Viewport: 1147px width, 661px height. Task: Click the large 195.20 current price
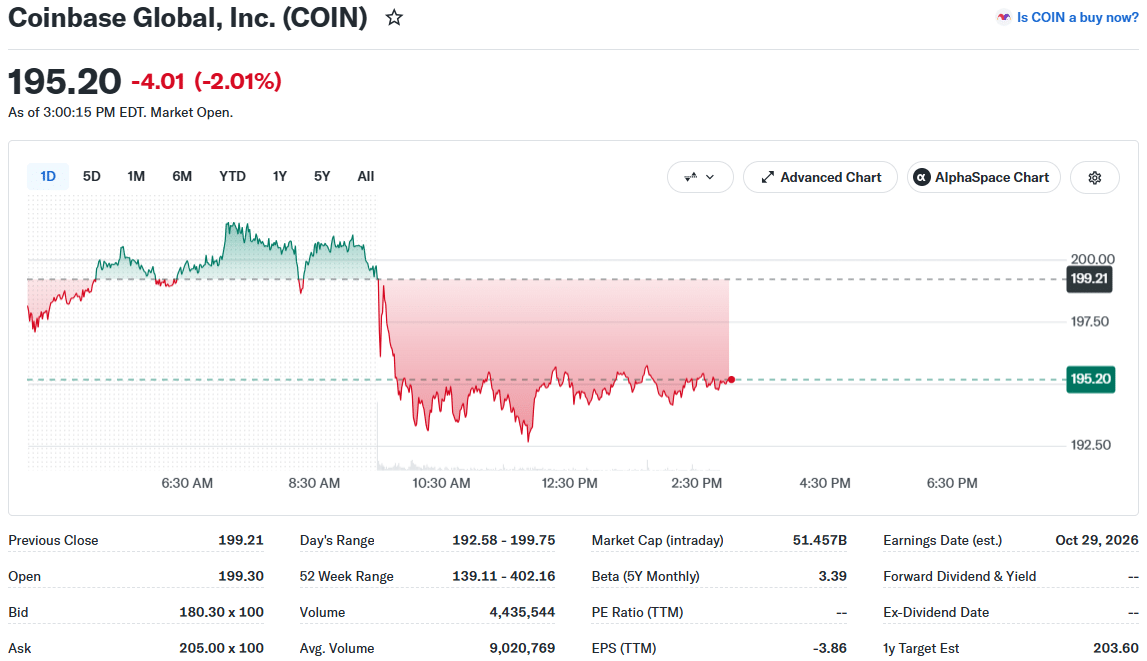pos(64,81)
